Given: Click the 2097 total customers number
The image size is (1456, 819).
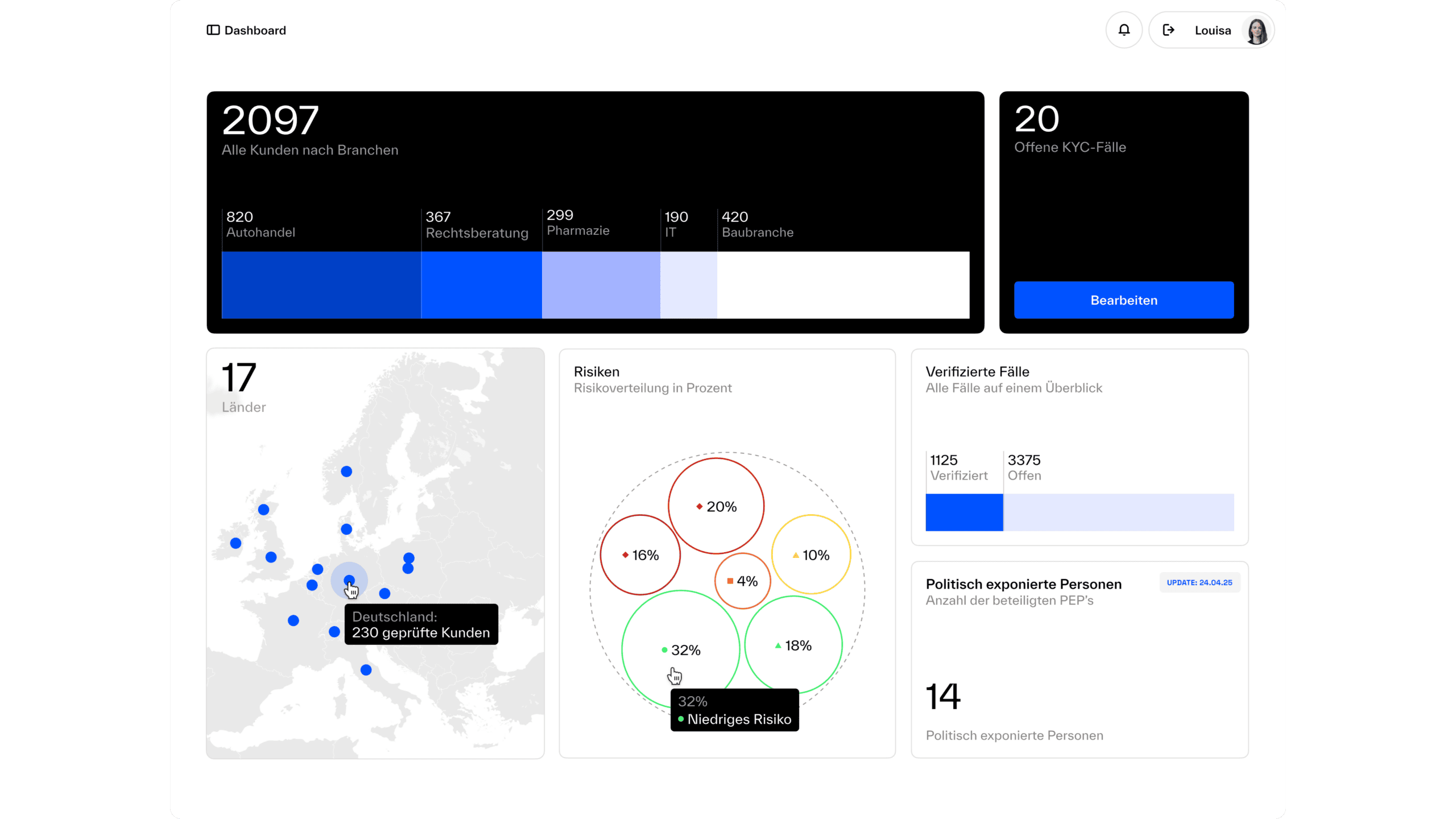Looking at the screenshot, I should [x=270, y=120].
